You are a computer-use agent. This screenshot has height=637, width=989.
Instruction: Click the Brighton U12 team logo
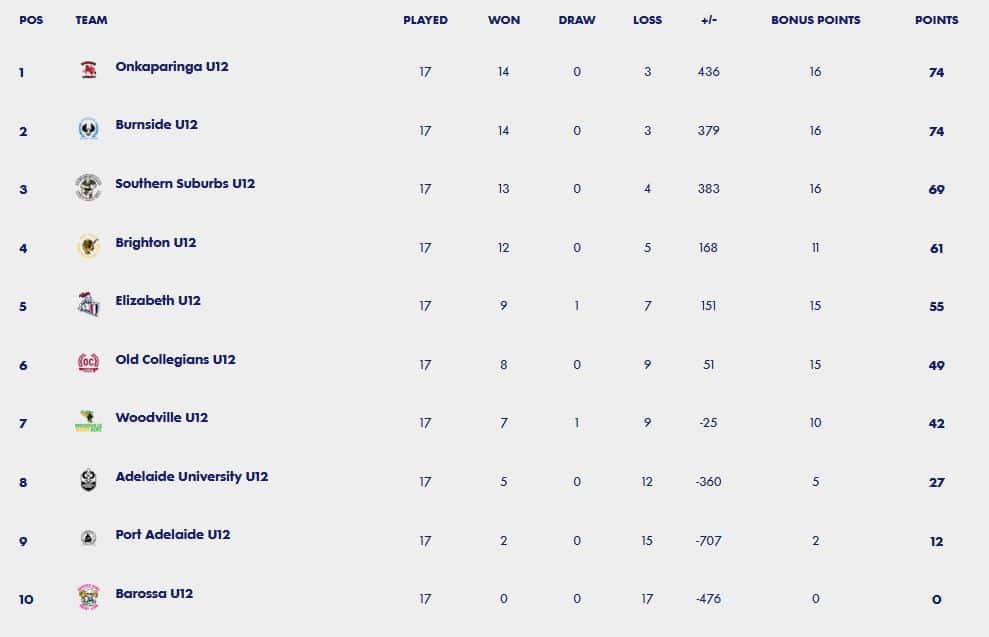[88, 246]
